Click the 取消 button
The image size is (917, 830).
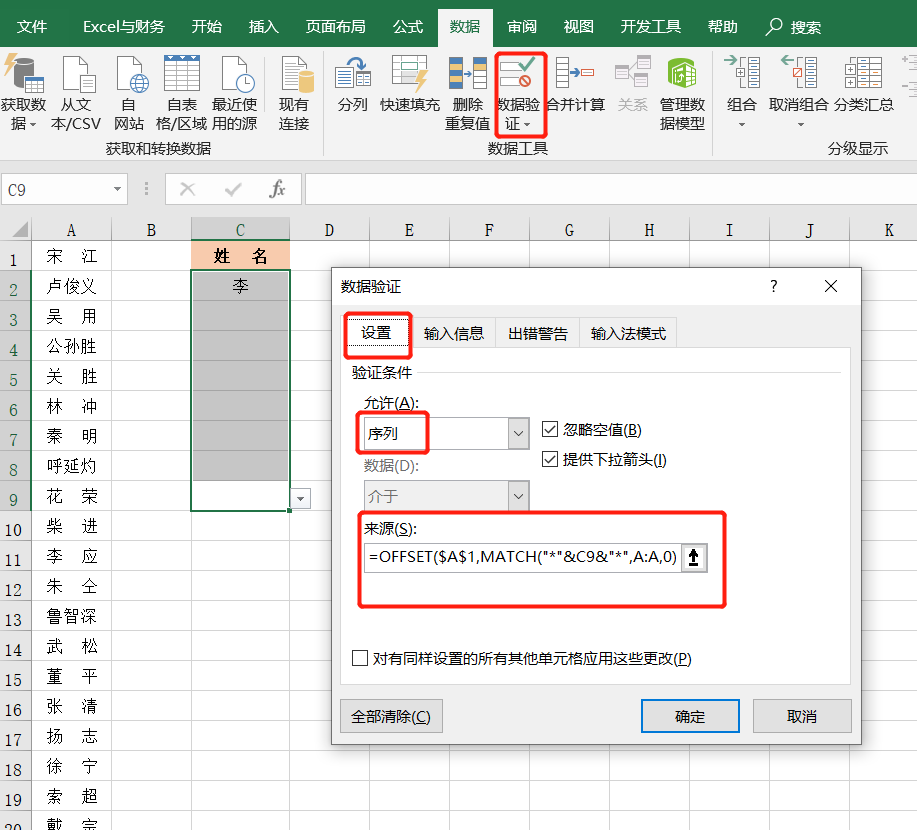click(x=802, y=716)
